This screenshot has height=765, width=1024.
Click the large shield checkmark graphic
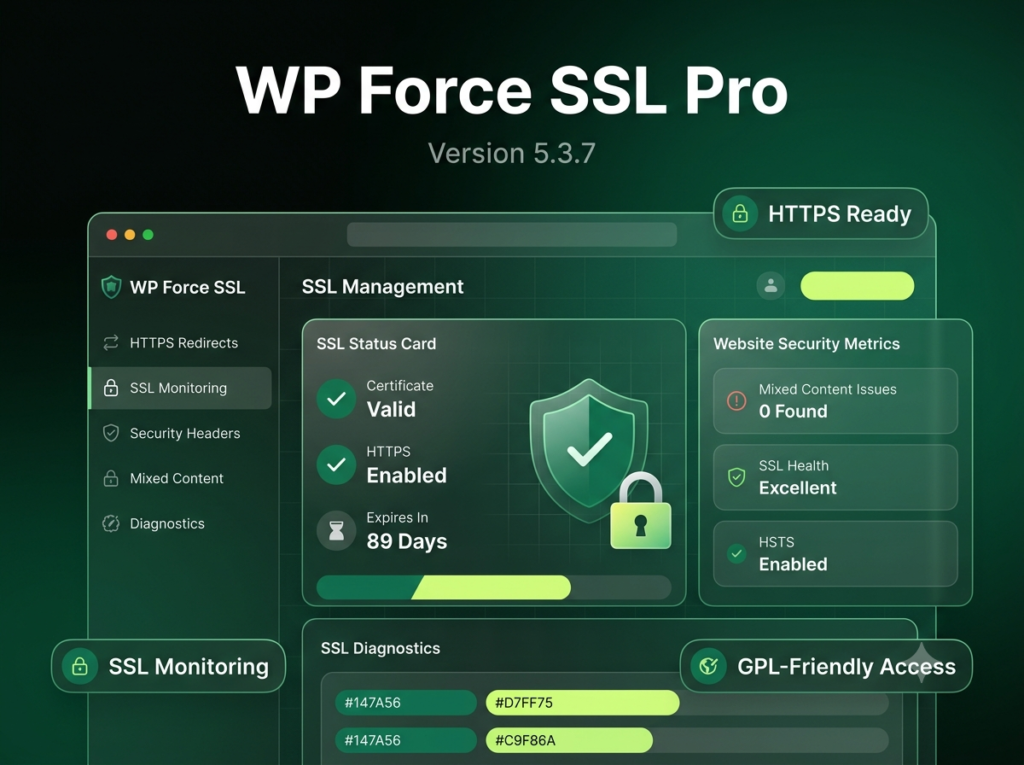pos(589,450)
